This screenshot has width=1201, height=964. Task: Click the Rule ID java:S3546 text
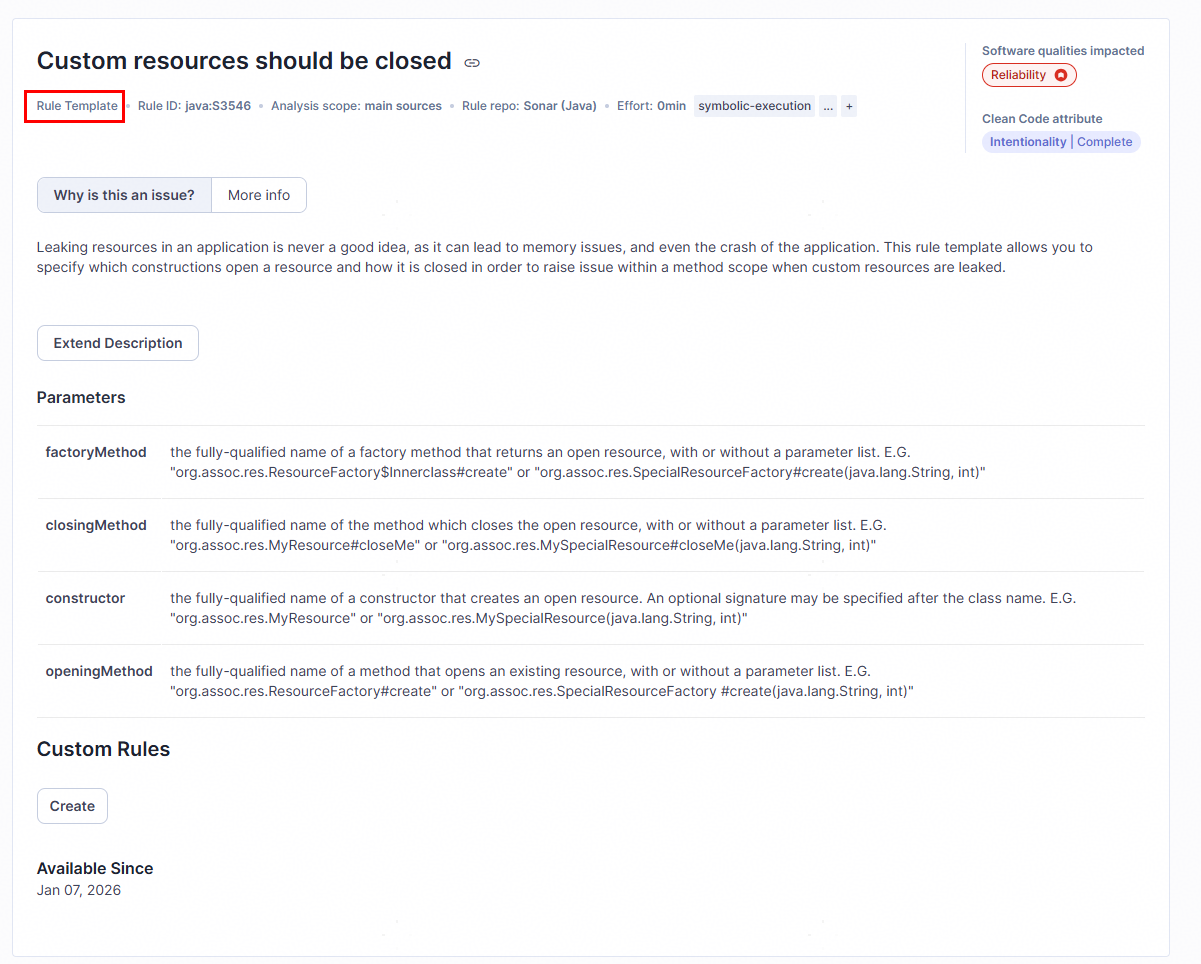tap(194, 106)
